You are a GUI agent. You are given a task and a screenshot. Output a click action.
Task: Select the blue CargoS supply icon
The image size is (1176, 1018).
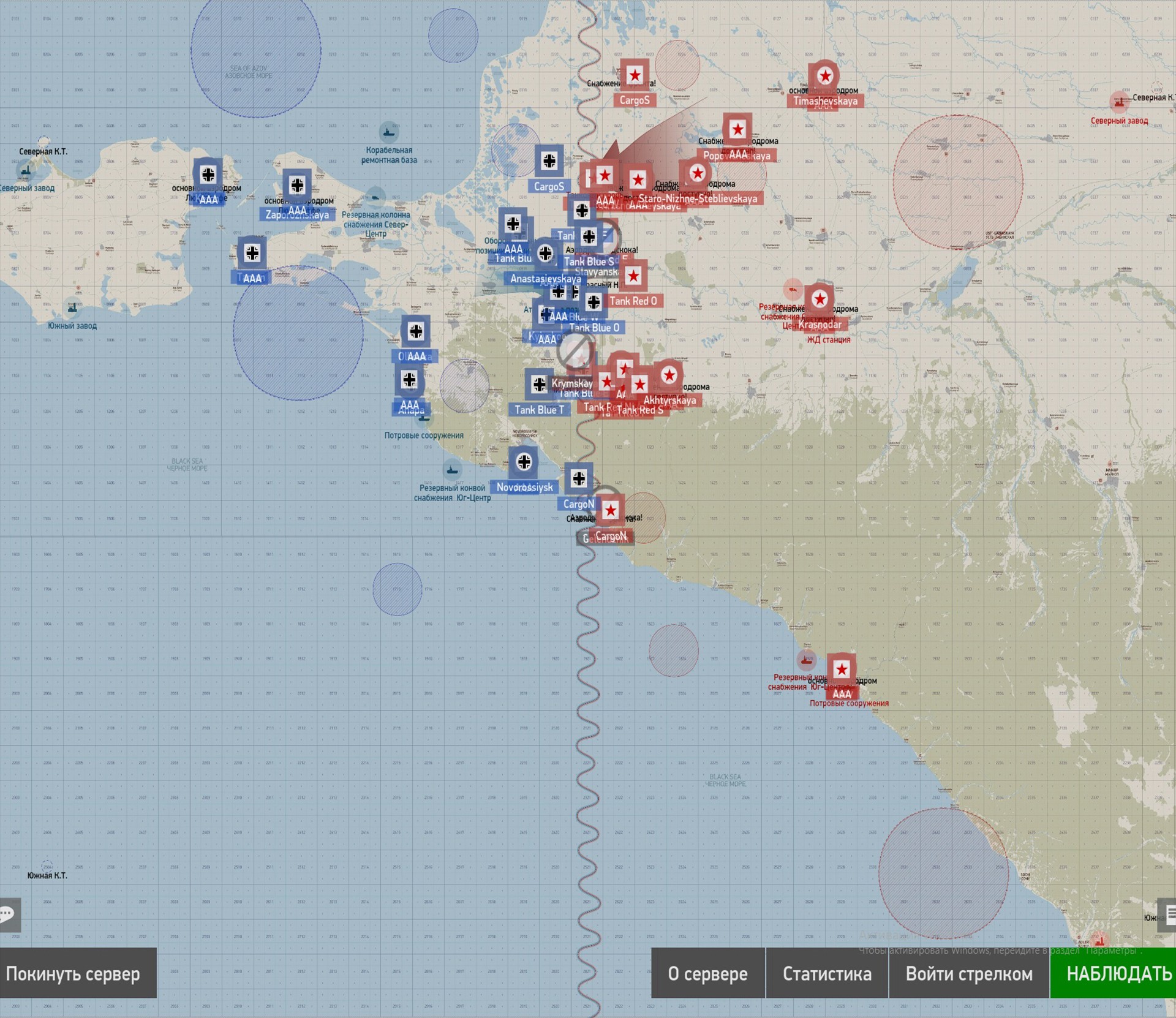(549, 161)
